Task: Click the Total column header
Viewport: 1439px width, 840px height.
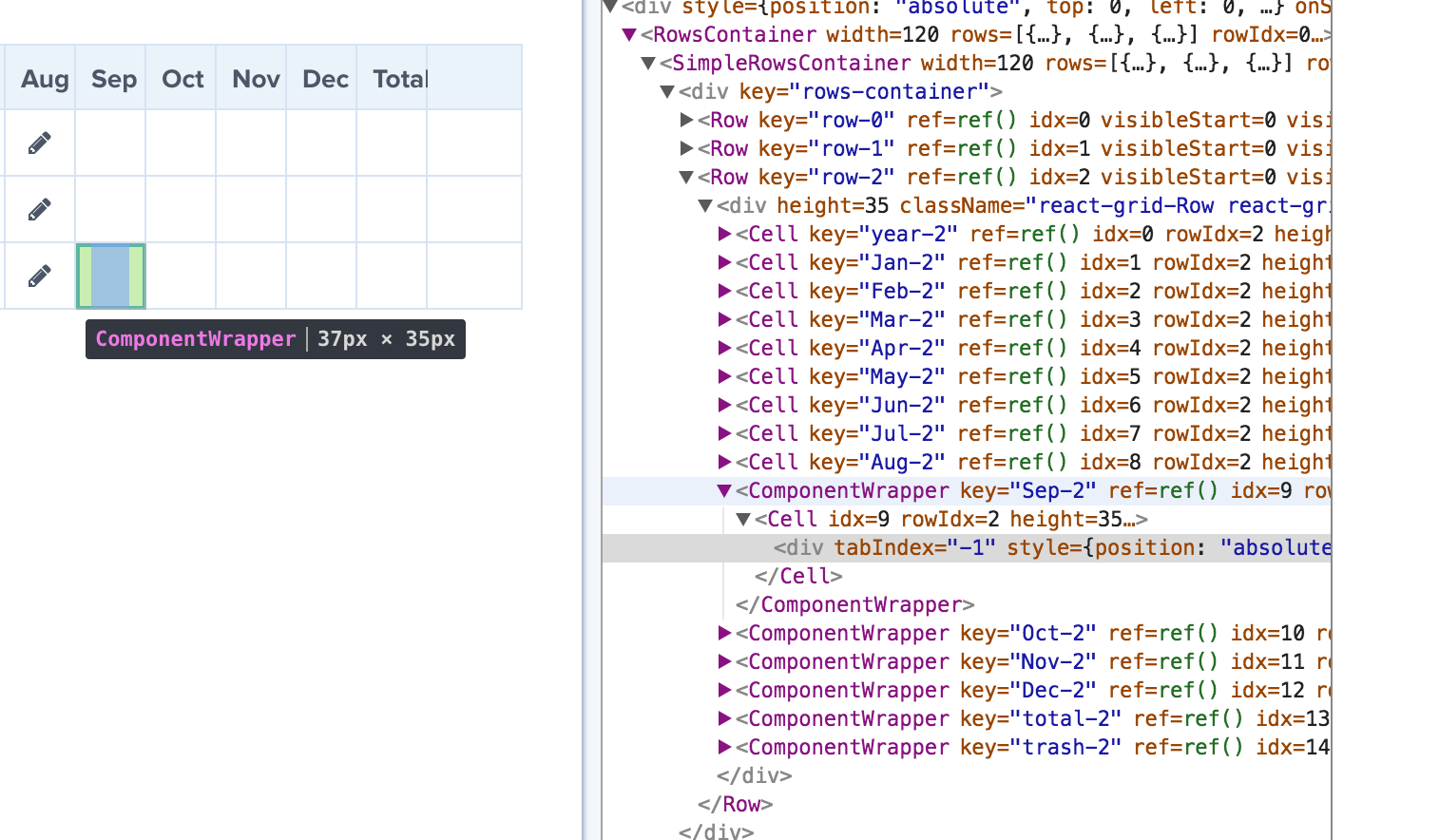Action: pos(398,79)
